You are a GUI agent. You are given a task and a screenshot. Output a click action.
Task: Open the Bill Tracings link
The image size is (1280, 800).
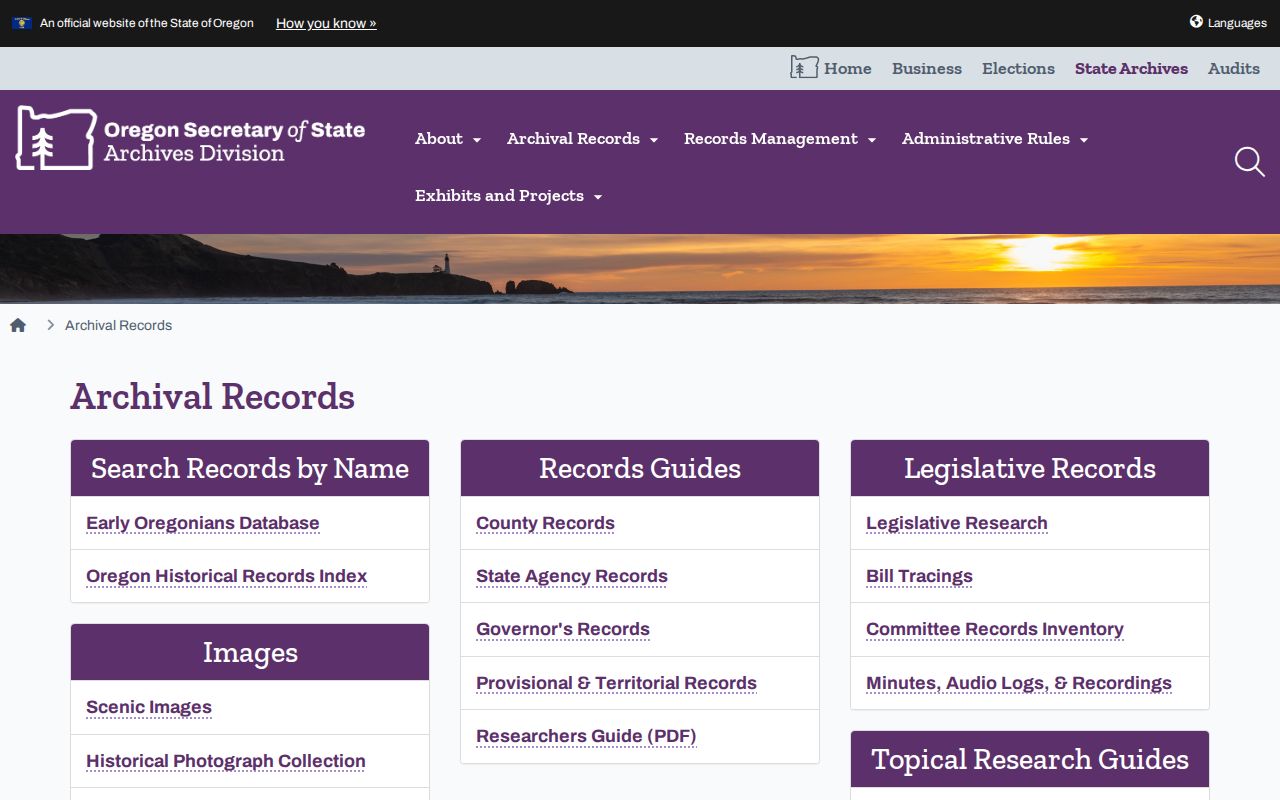pyautogui.click(x=919, y=576)
